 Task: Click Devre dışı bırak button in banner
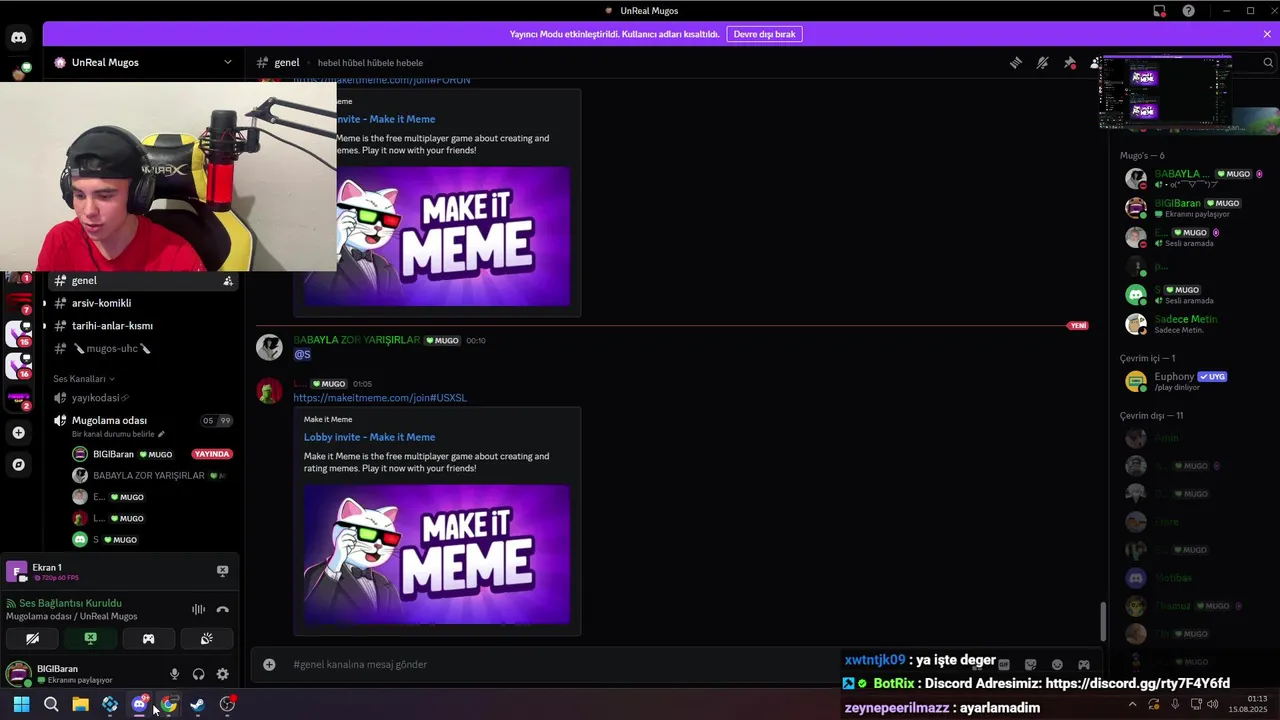(764, 34)
